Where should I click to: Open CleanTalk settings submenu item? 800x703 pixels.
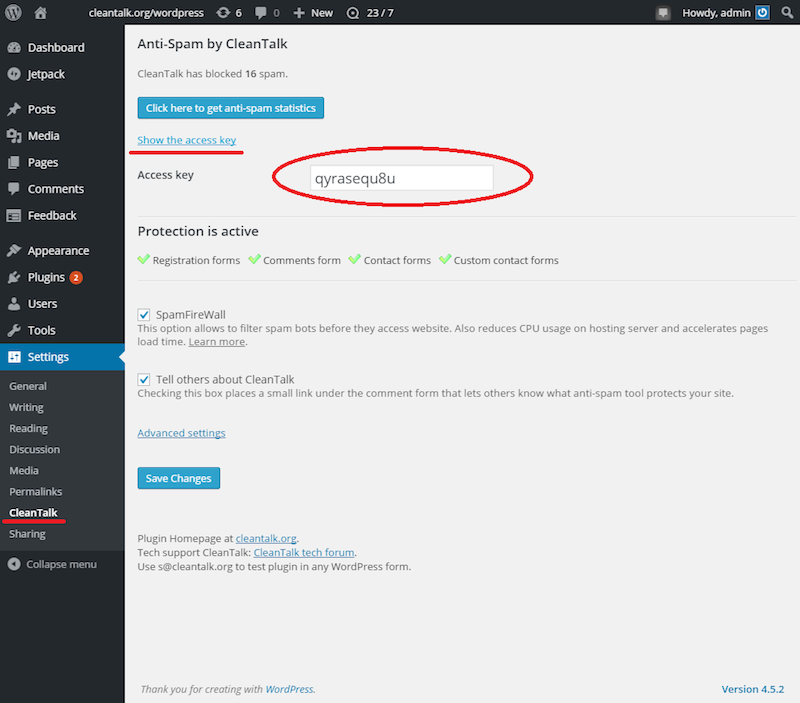[x=33, y=513]
